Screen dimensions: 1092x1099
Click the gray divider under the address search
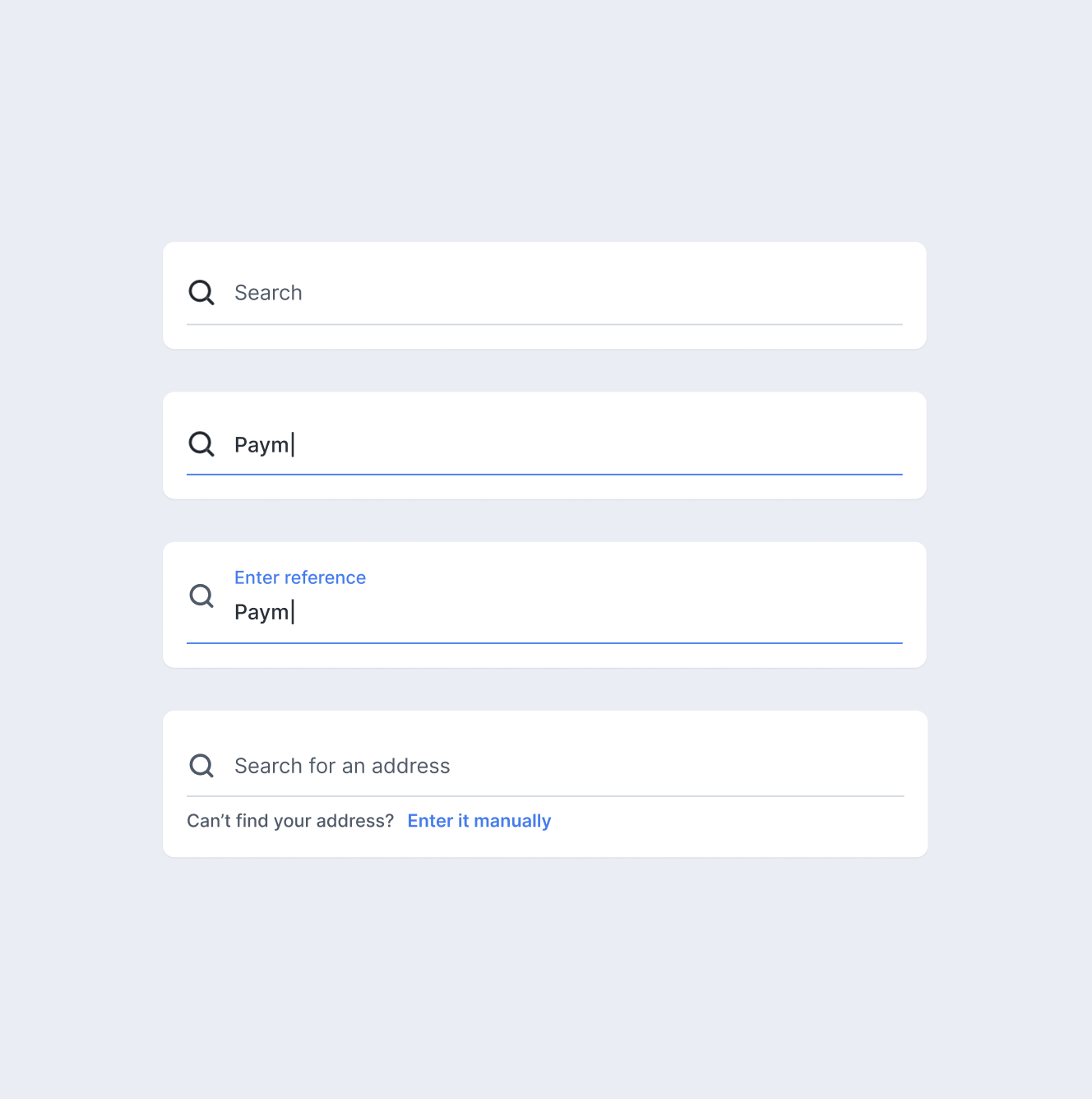(544, 796)
